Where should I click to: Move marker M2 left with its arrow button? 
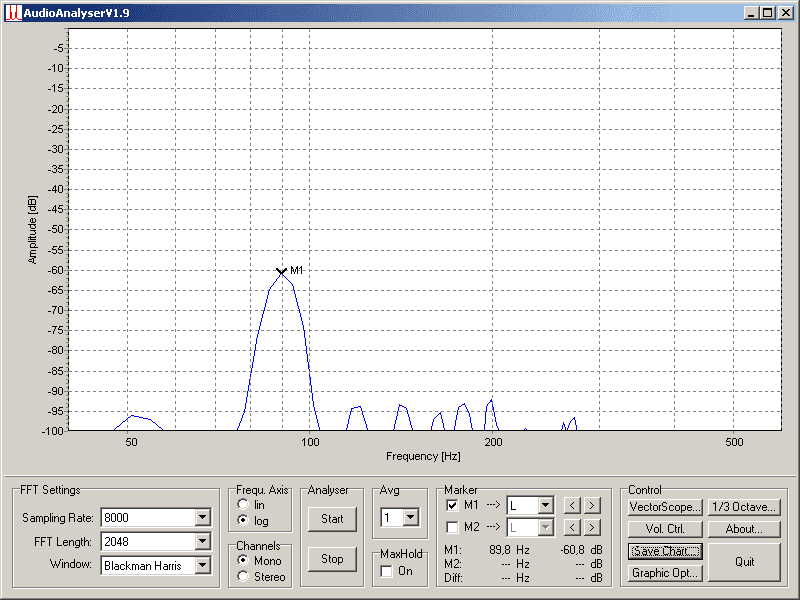click(x=572, y=527)
